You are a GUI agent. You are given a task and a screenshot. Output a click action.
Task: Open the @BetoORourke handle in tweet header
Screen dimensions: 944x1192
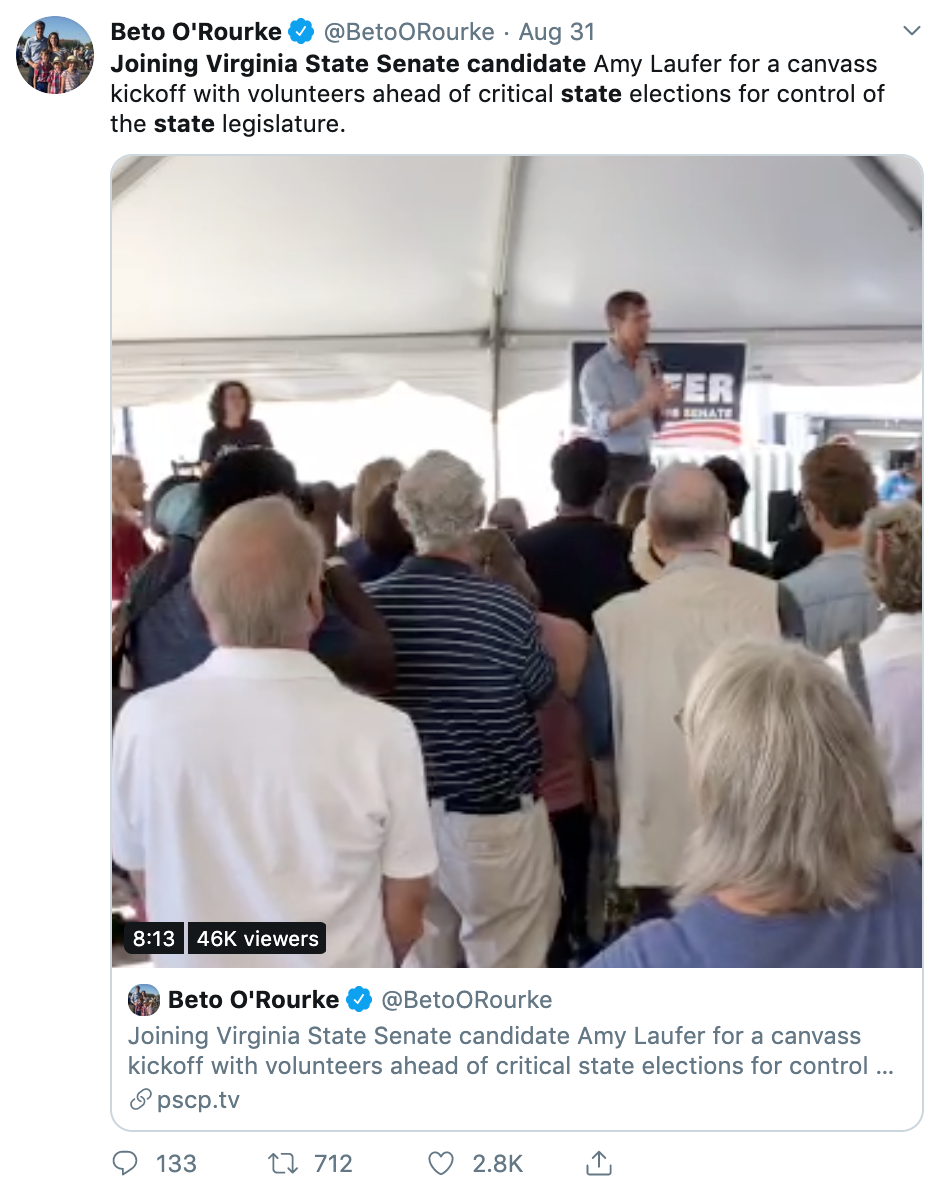(409, 32)
